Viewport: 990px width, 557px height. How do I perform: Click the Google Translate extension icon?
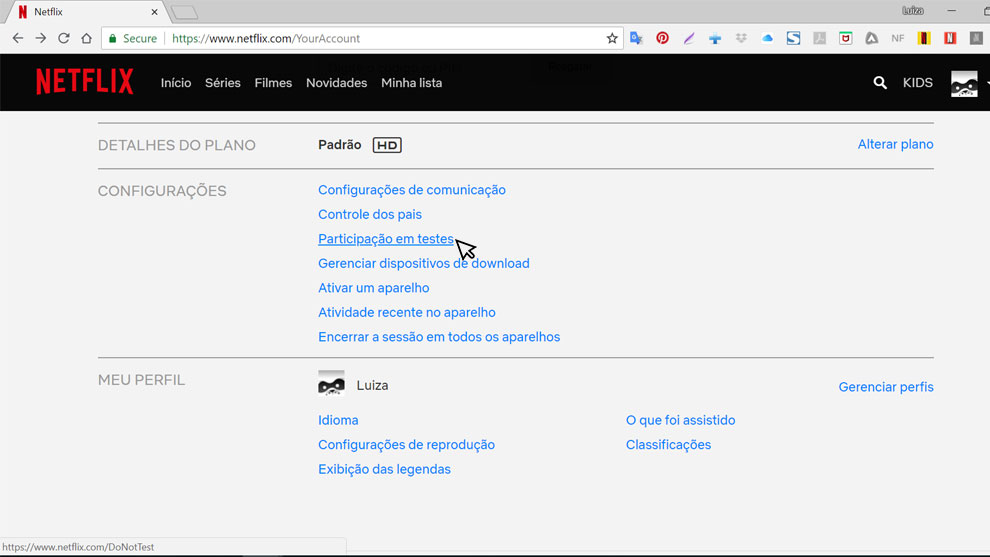(x=636, y=39)
